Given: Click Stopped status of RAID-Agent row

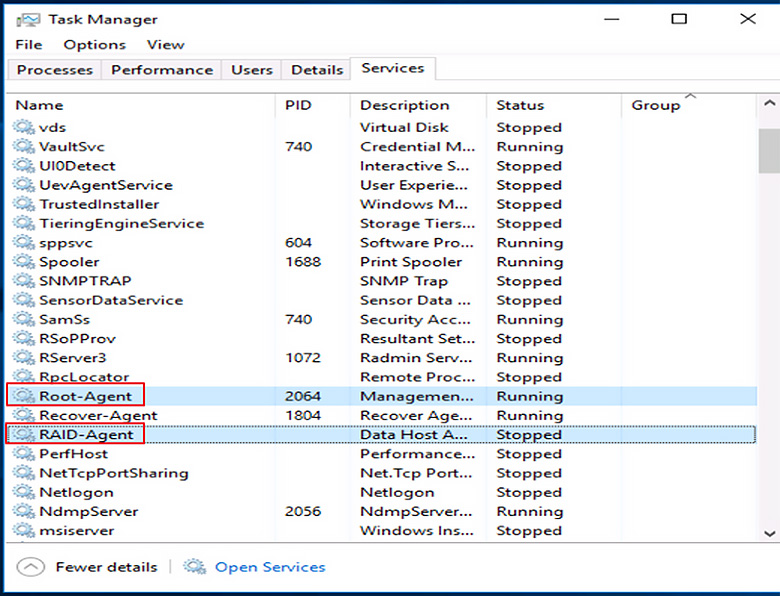Looking at the screenshot, I should (x=529, y=435).
